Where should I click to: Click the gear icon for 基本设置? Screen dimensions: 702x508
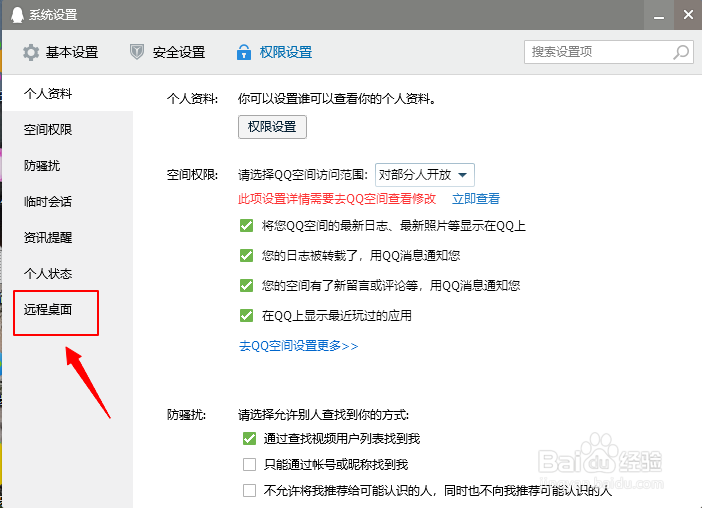[31, 52]
